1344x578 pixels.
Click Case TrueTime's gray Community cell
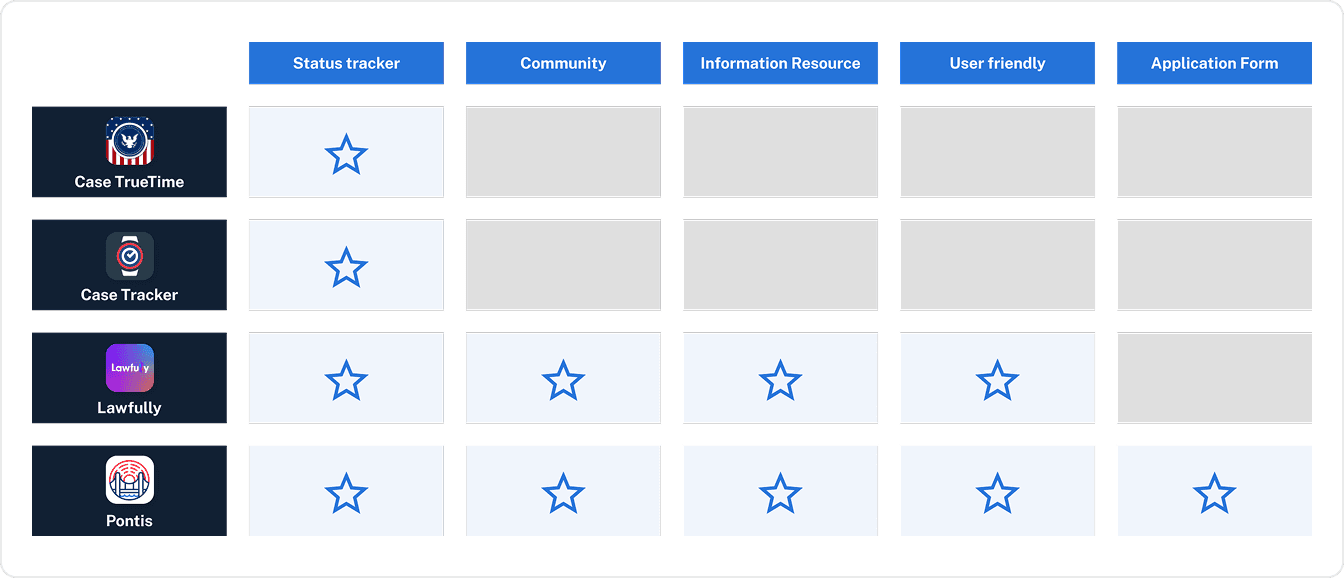[x=563, y=152]
